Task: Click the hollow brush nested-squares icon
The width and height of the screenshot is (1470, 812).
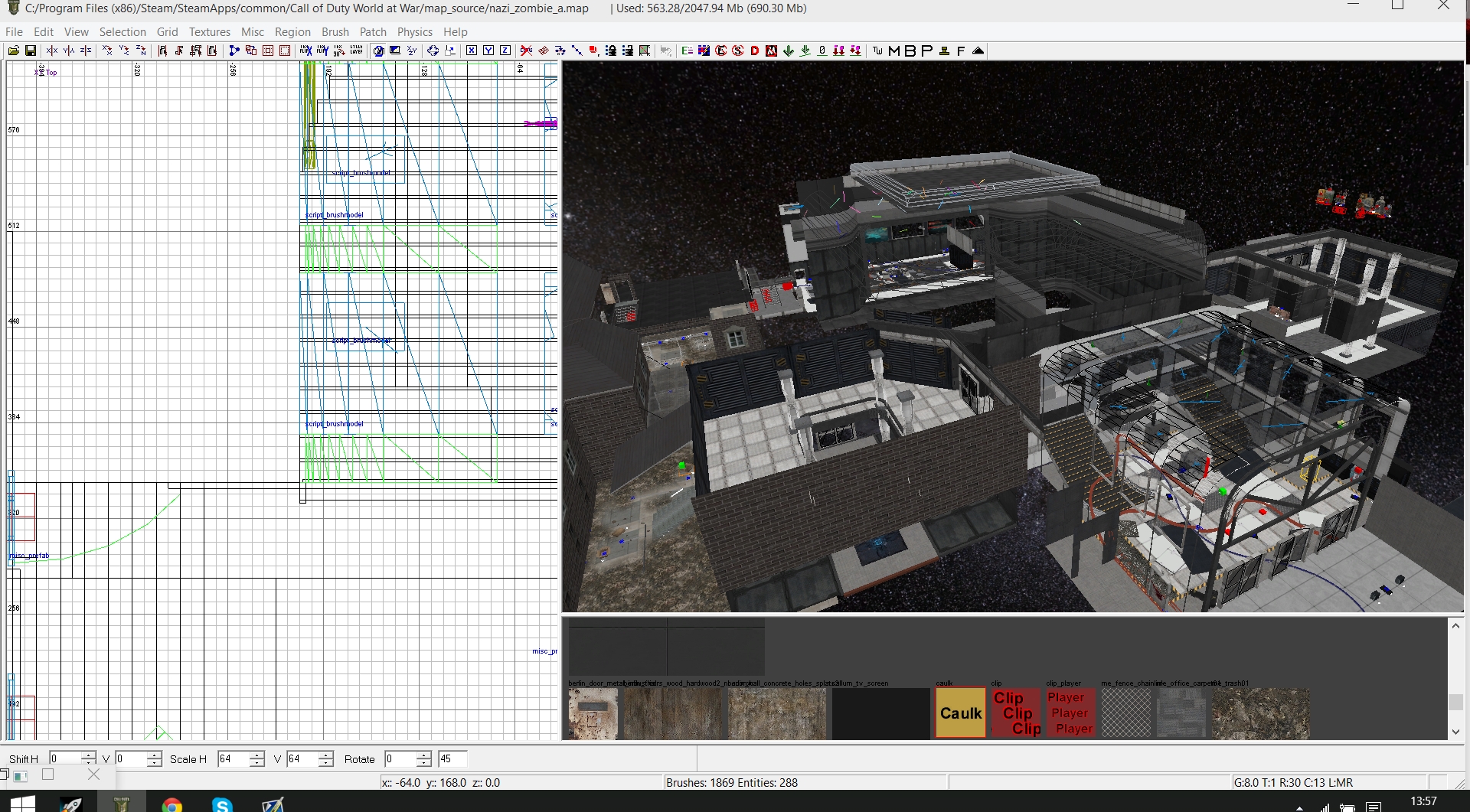Action: [x=268, y=51]
